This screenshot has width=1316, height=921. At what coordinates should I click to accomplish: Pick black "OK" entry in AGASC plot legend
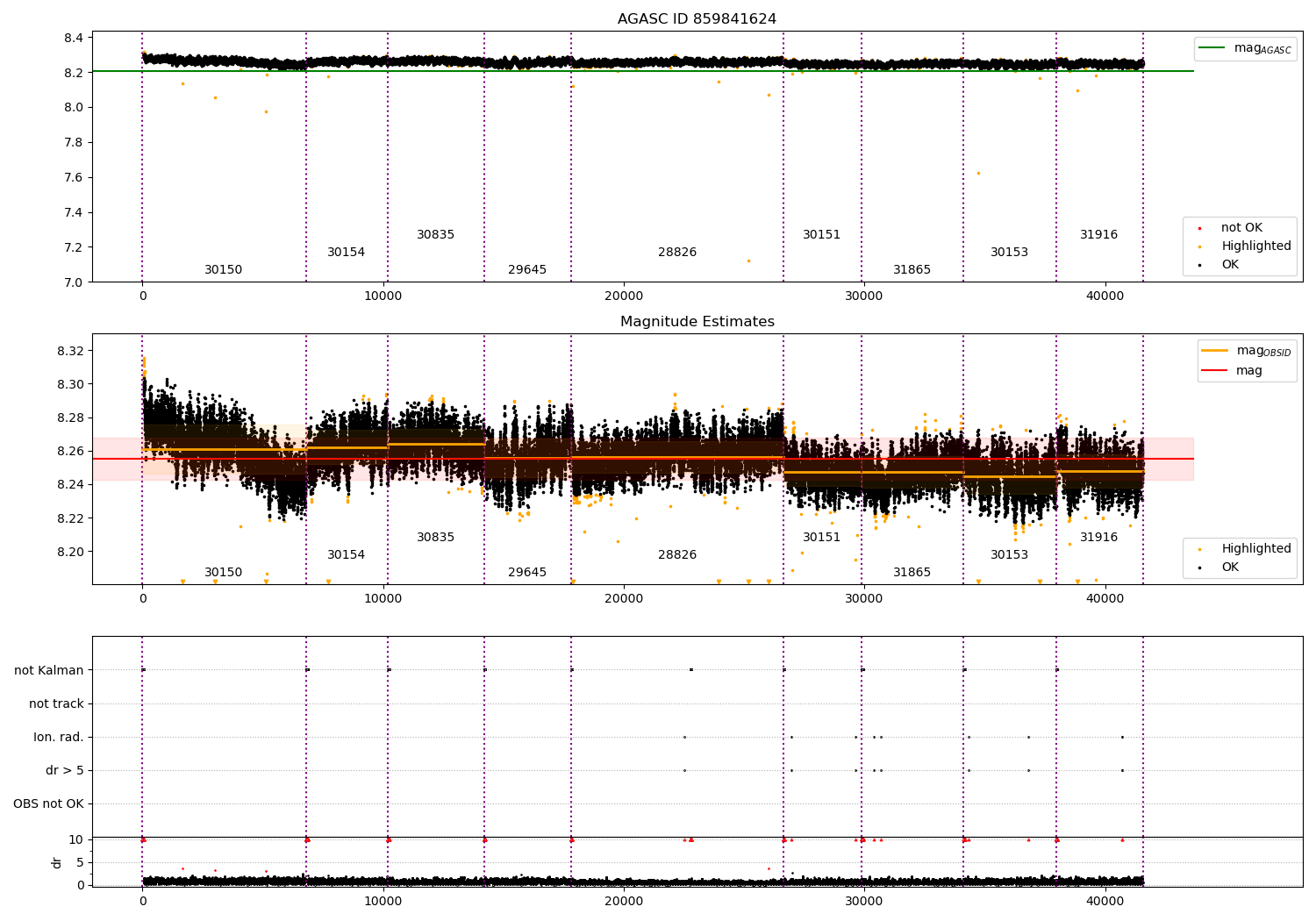point(1219,265)
